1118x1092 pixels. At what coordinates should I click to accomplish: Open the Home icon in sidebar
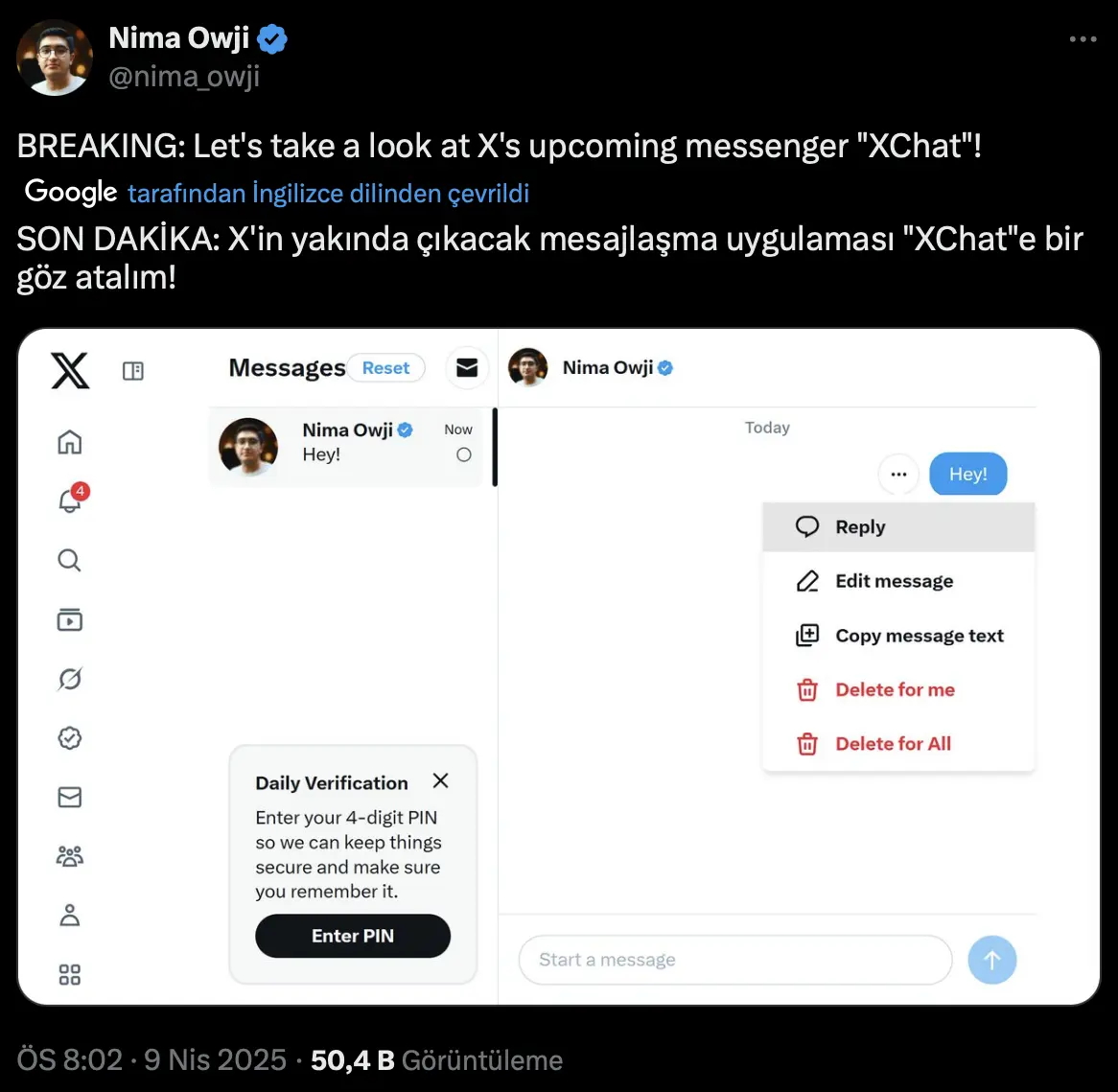(x=70, y=442)
